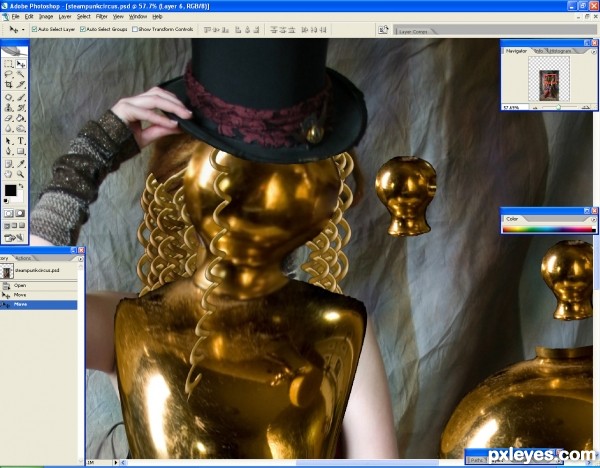
Task: Enable Show Transform Controls checkbox
Action: (x=135, y=29)
